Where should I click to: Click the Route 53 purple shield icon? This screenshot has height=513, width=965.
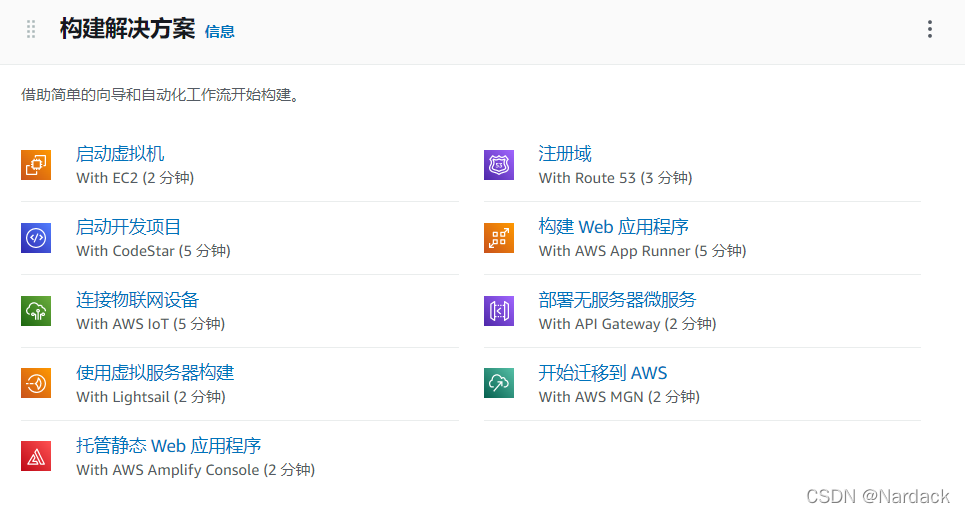pos(499,165)
